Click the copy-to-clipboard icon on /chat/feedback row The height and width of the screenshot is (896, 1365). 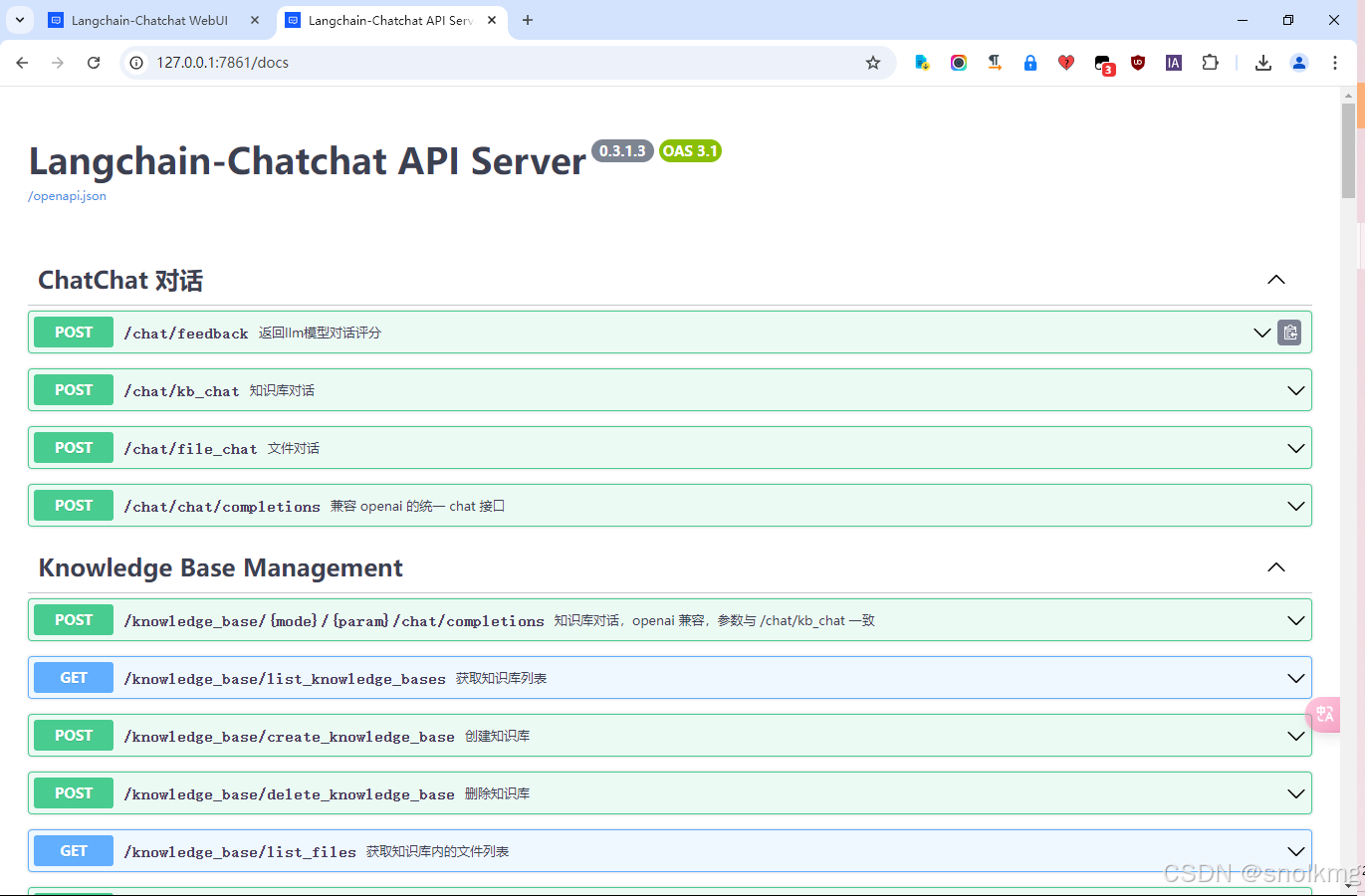[1289, 332]
